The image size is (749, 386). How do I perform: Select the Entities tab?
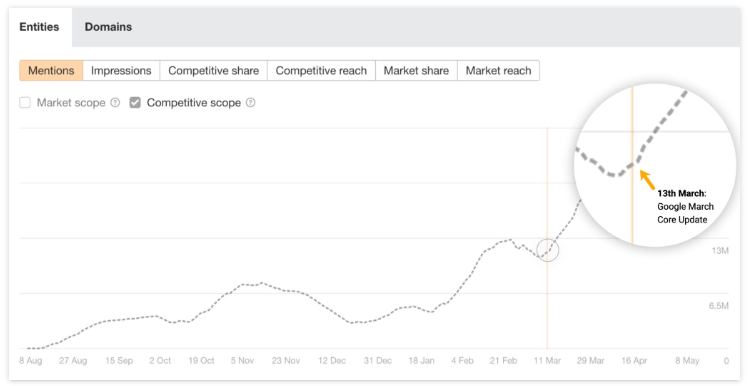(x=39, y=27)
